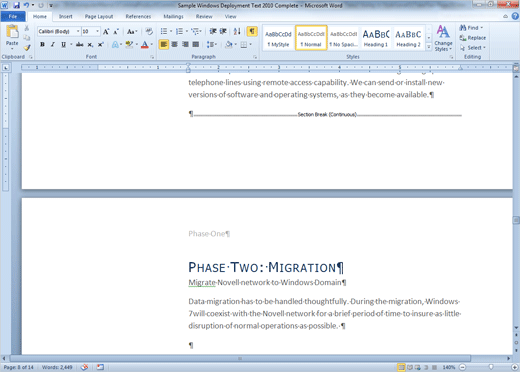
Task: Click the macro recording icon in status bar
Action: pos(100,367)
